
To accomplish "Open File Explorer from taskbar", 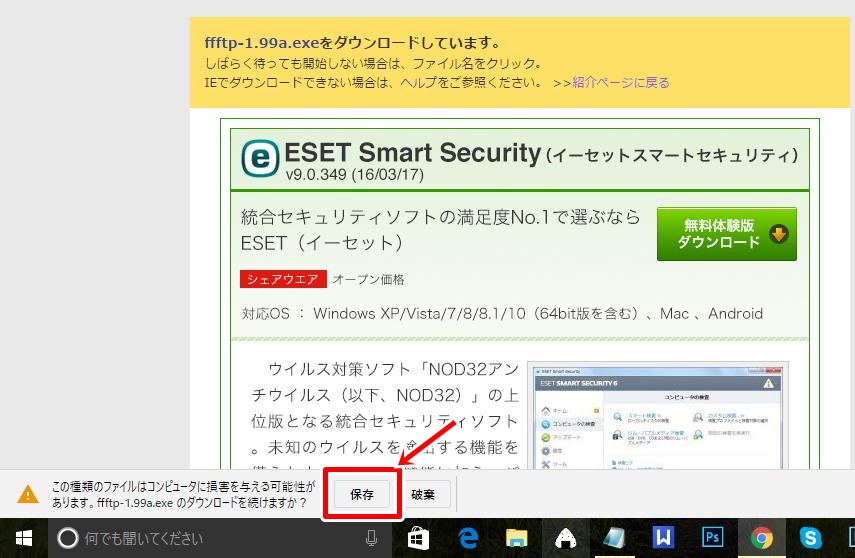I will [516, 538].
